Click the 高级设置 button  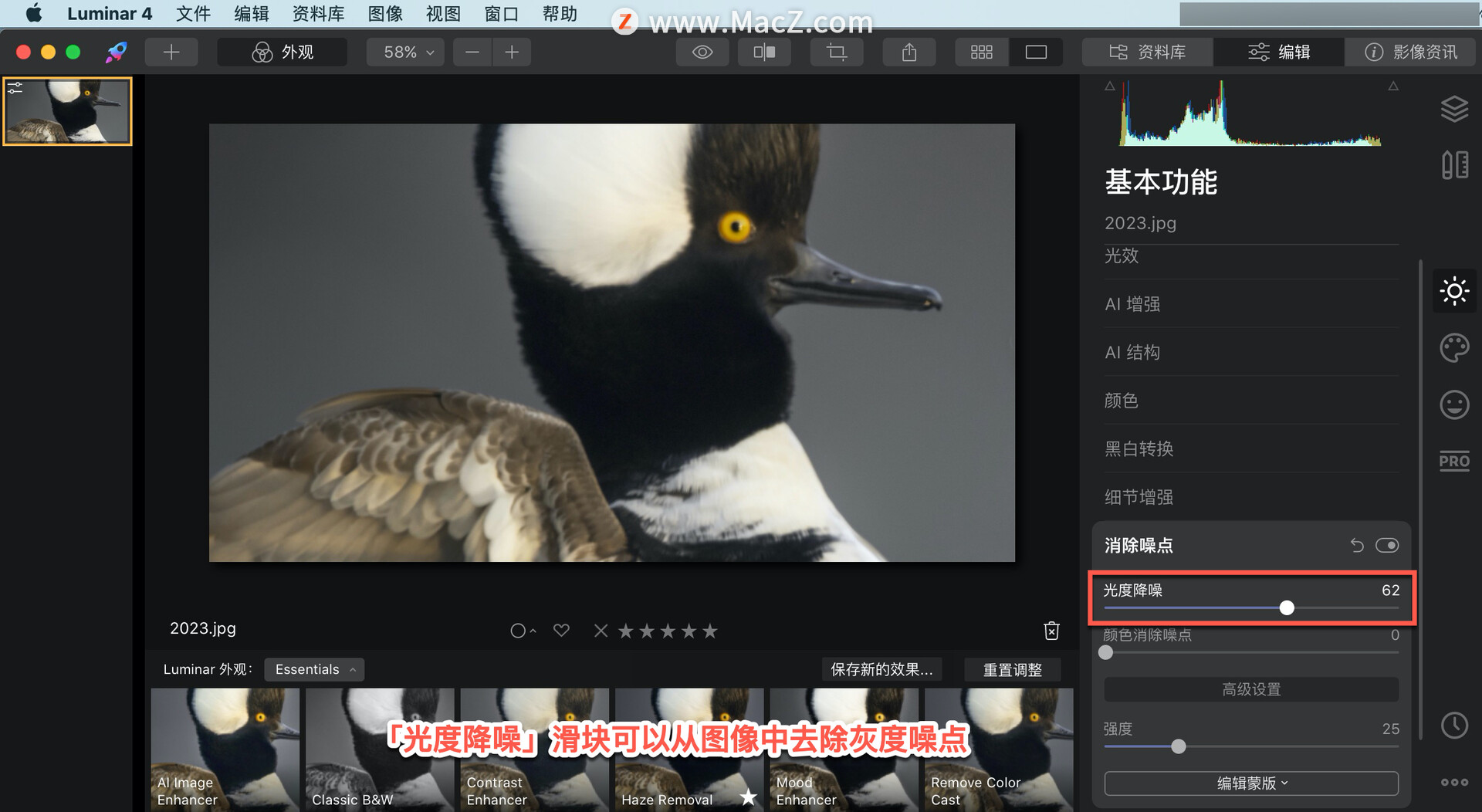pyautogui.click(x=1250, y=689)
